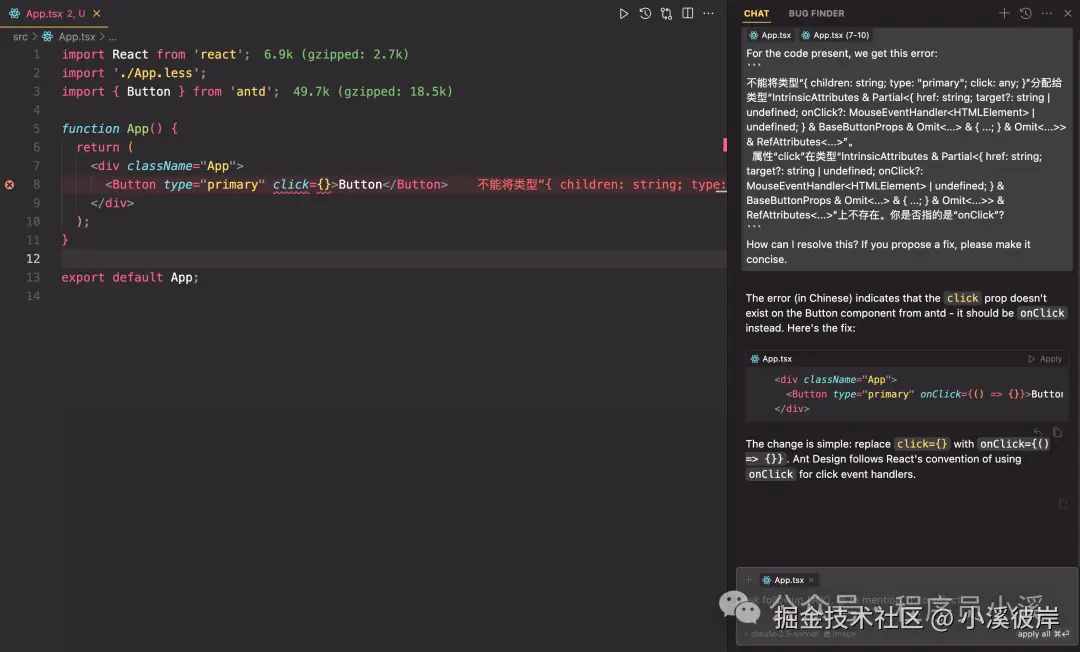
Task: Click the inline error message on line 8
Action: 601,185
